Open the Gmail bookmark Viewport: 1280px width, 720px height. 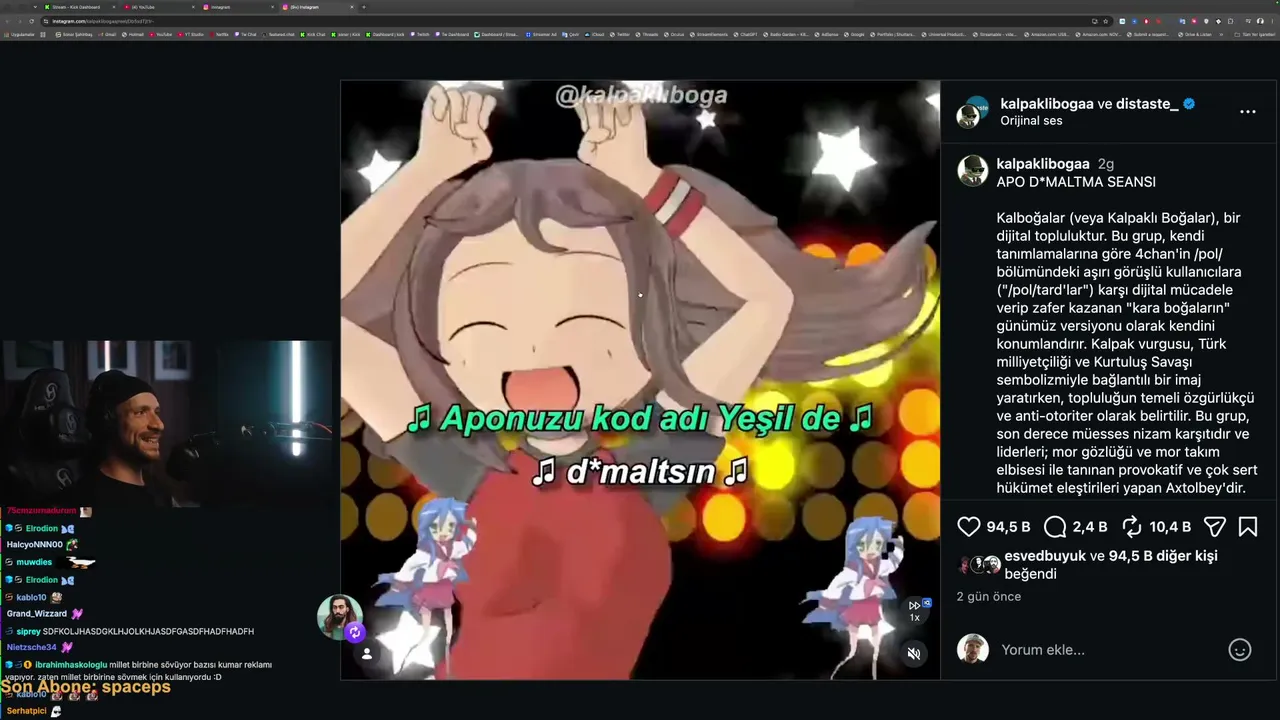tap(107, 34)
